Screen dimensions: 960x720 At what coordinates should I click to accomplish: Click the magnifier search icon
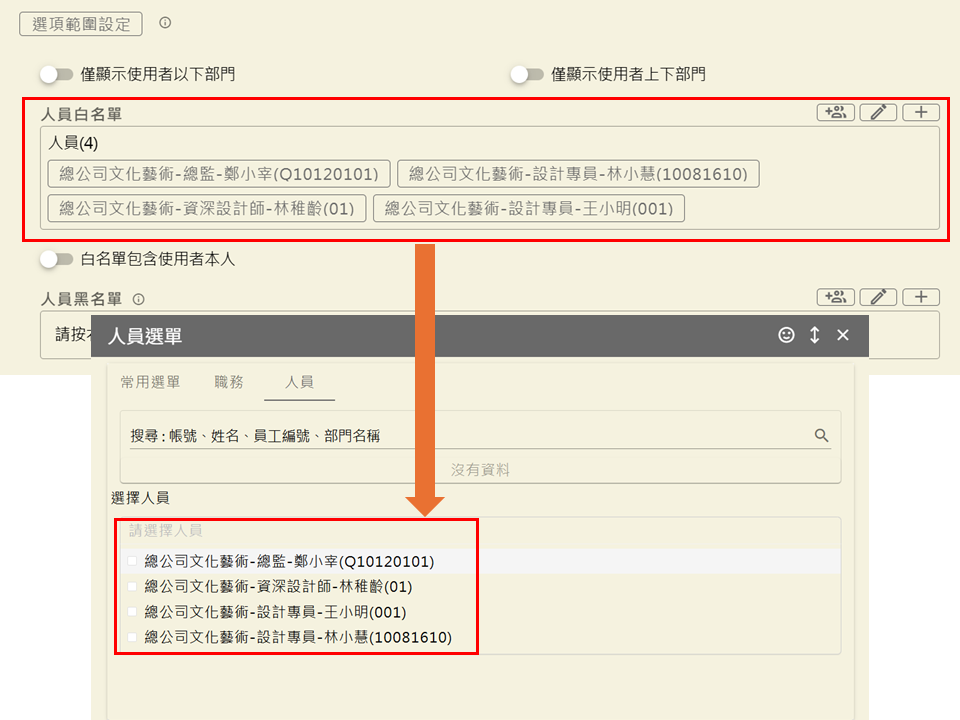[x=822, y=435]
